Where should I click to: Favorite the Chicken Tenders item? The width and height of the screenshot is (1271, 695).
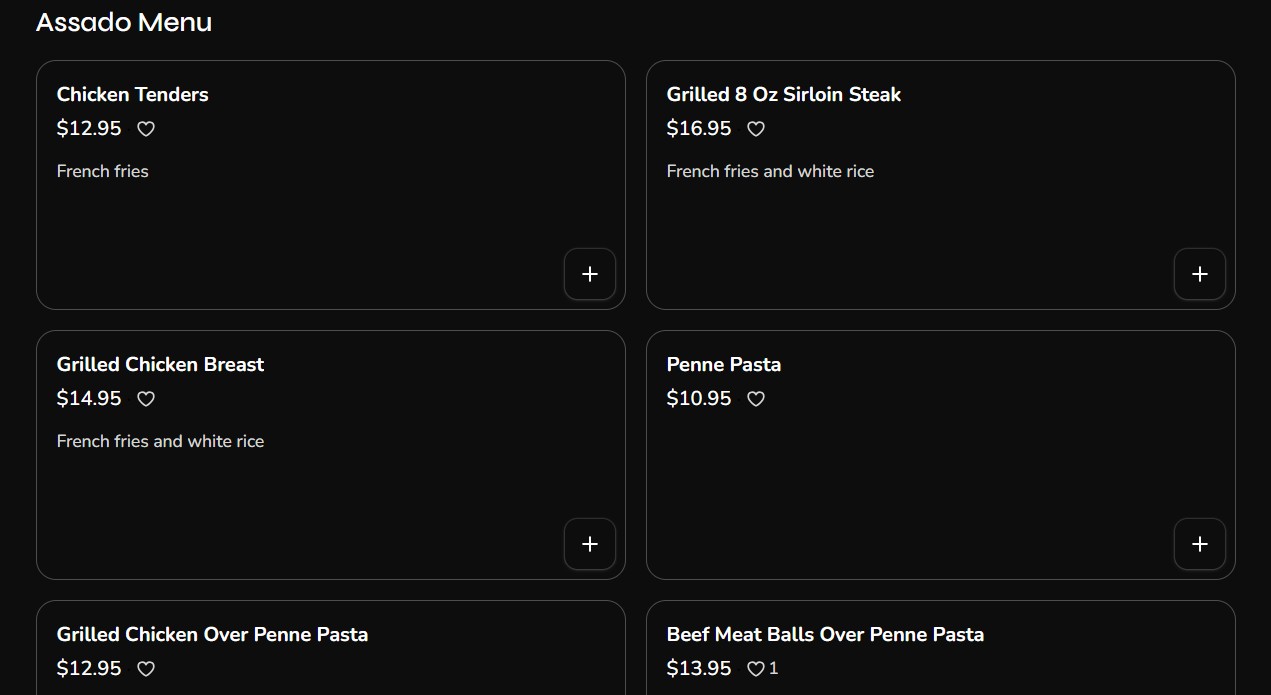pos(146,129)
